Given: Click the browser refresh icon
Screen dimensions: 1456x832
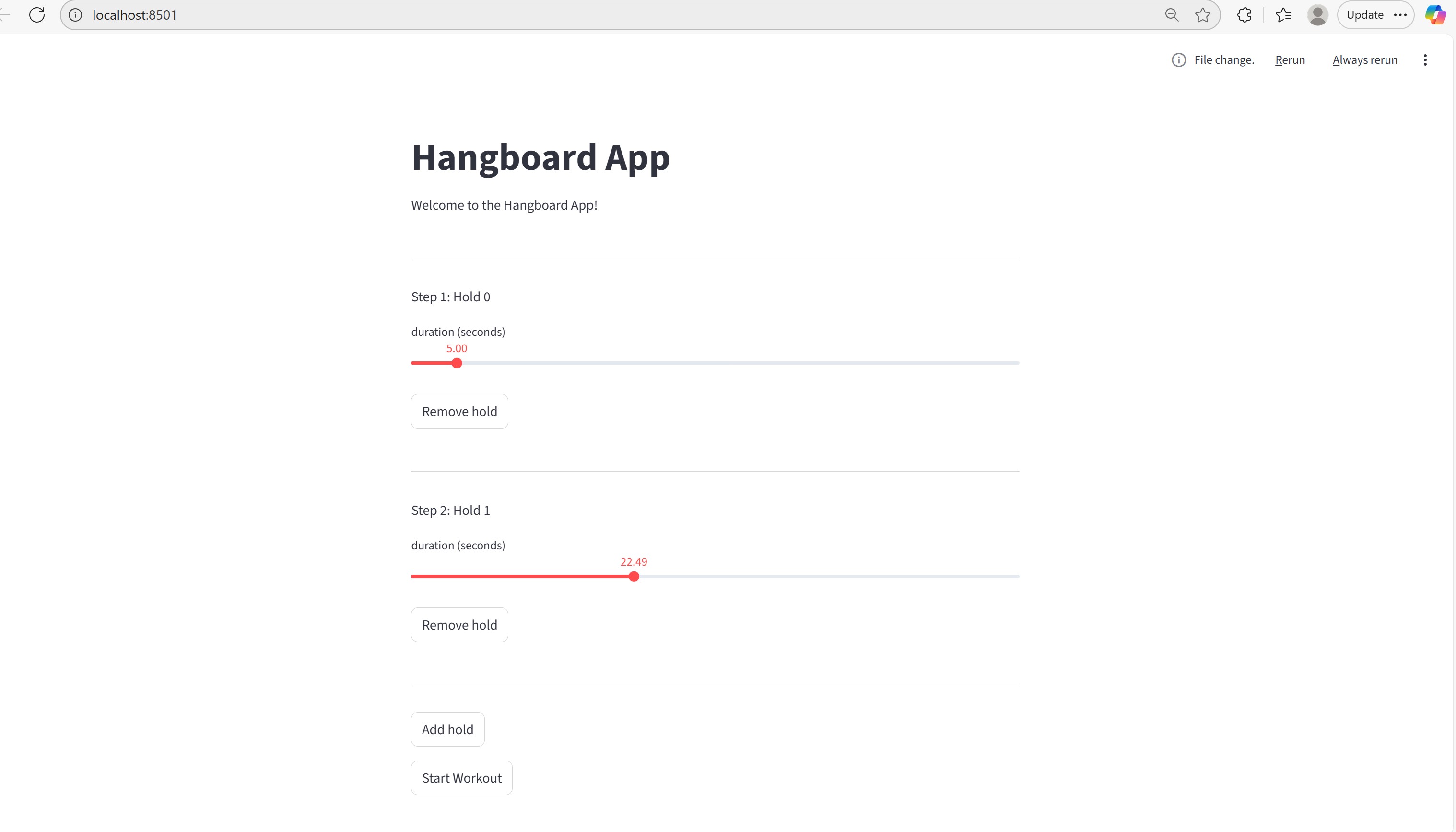Looking at the screenshot, I should [37, 15].
